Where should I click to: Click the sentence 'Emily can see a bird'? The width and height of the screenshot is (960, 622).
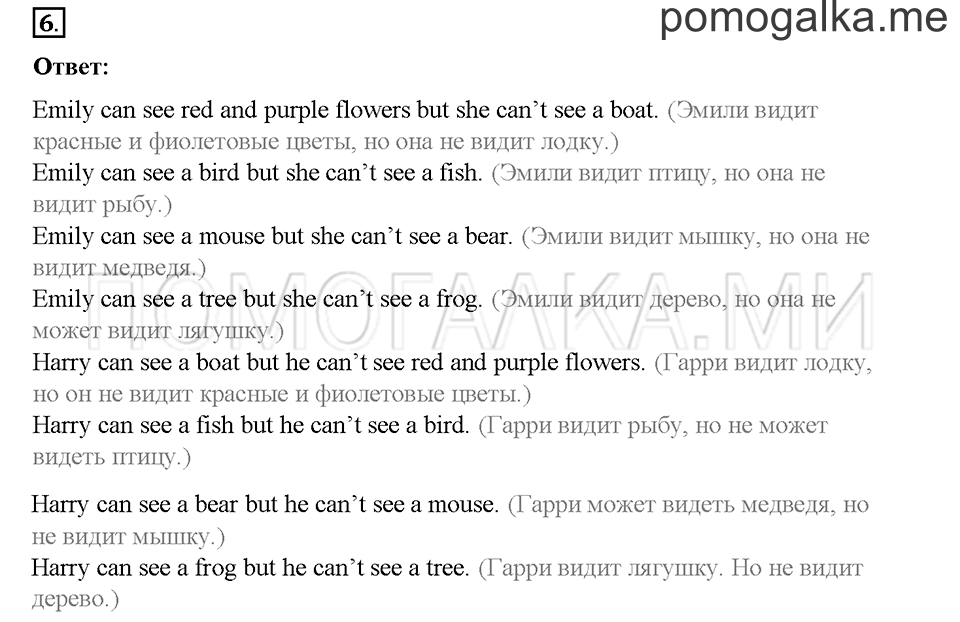(x=257, y=173)
